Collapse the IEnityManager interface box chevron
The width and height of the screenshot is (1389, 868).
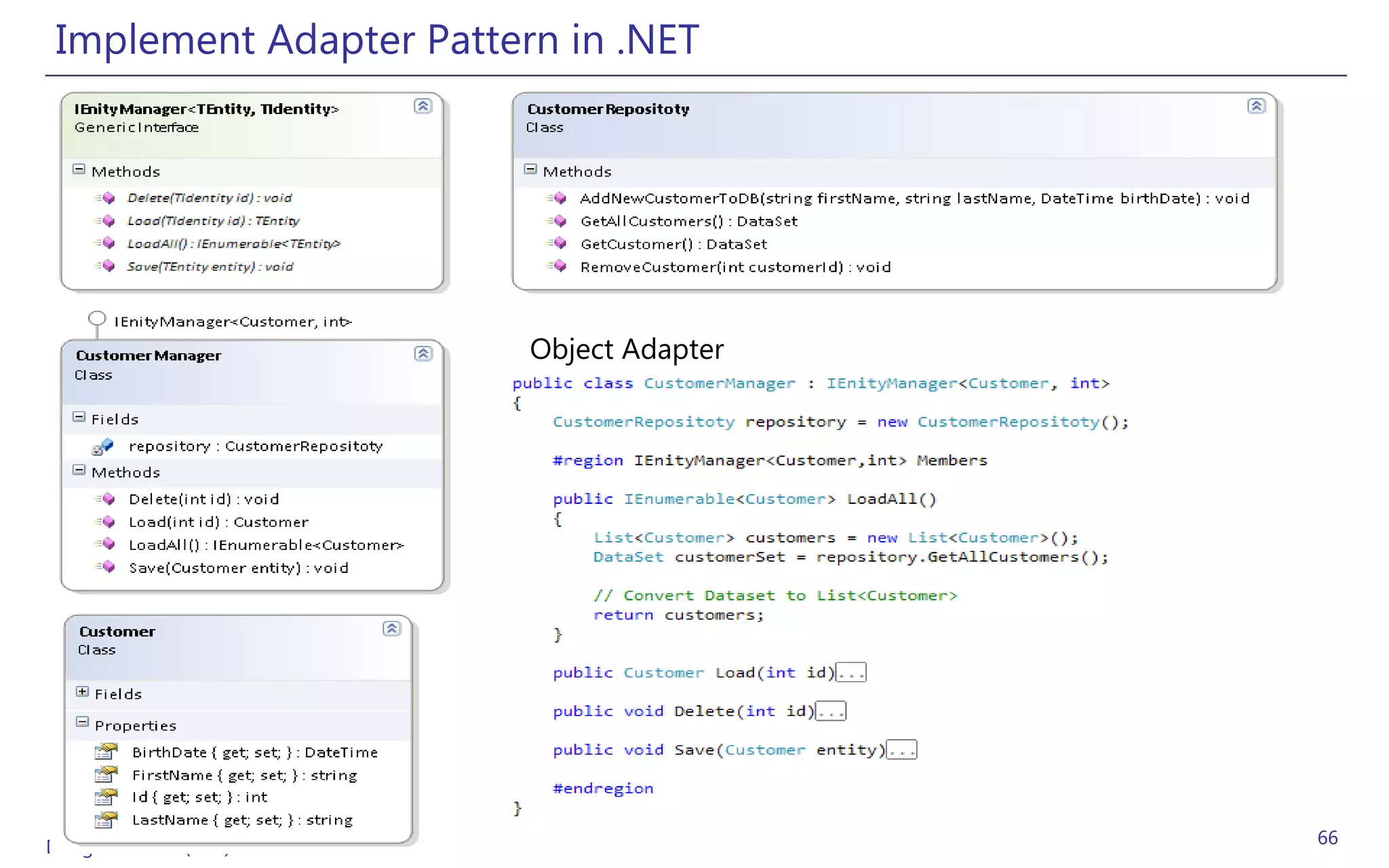[423, 106]
